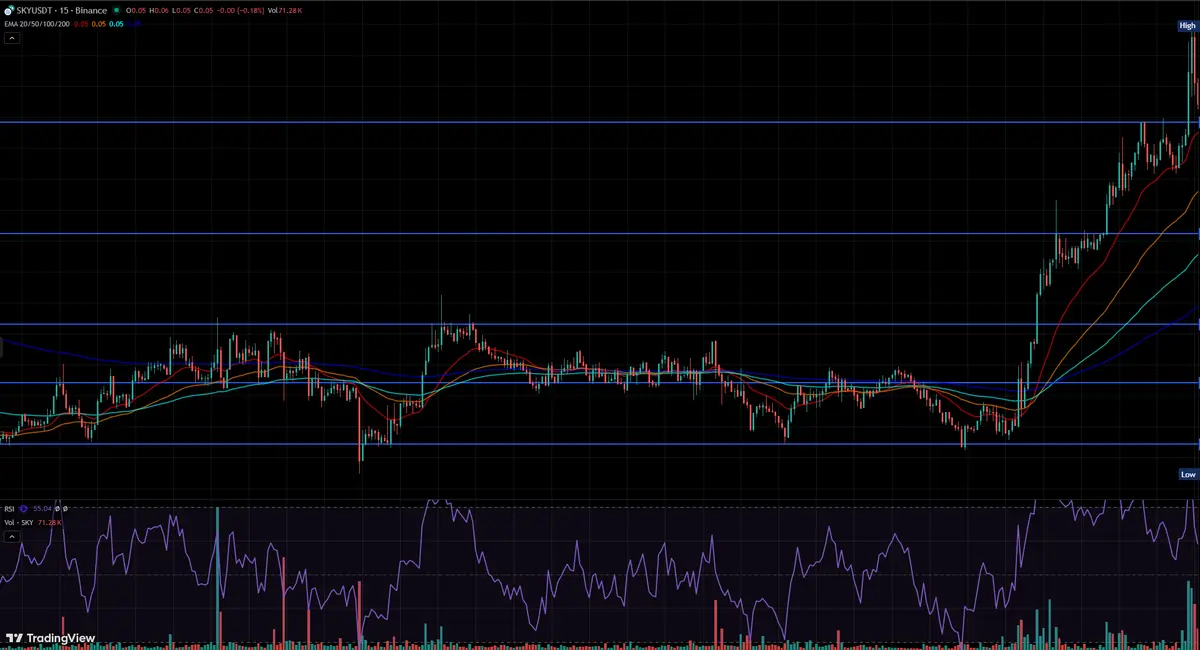Select the EMA 20/50/100/200 indicator legend
The height and width of the screenshot is (650, 1200).
(37, 24)
